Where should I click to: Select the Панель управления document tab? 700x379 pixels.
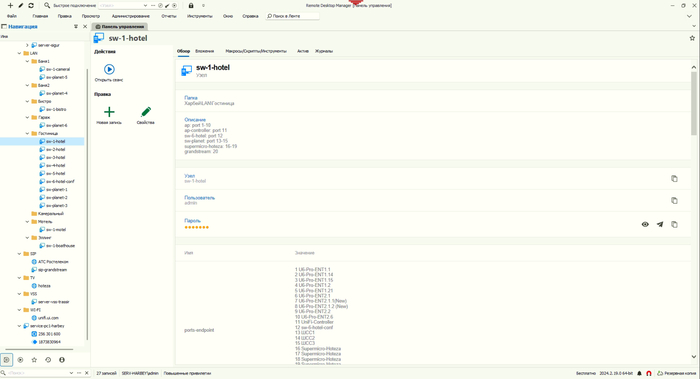pos(120,27)
